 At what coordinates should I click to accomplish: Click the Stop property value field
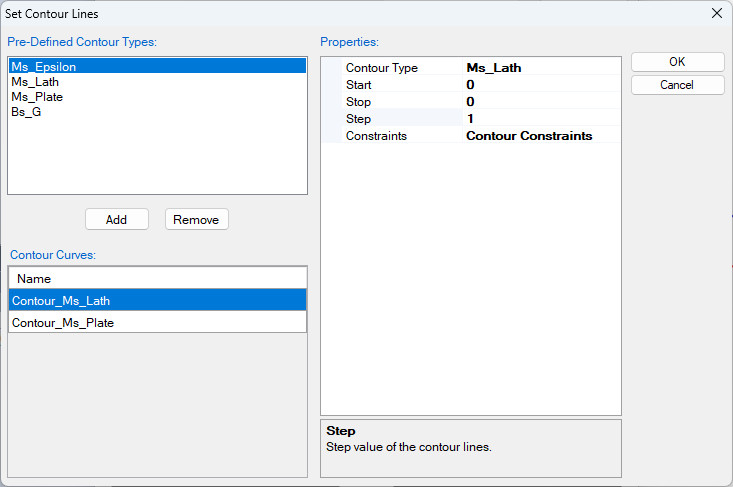(x=540, y=102)
